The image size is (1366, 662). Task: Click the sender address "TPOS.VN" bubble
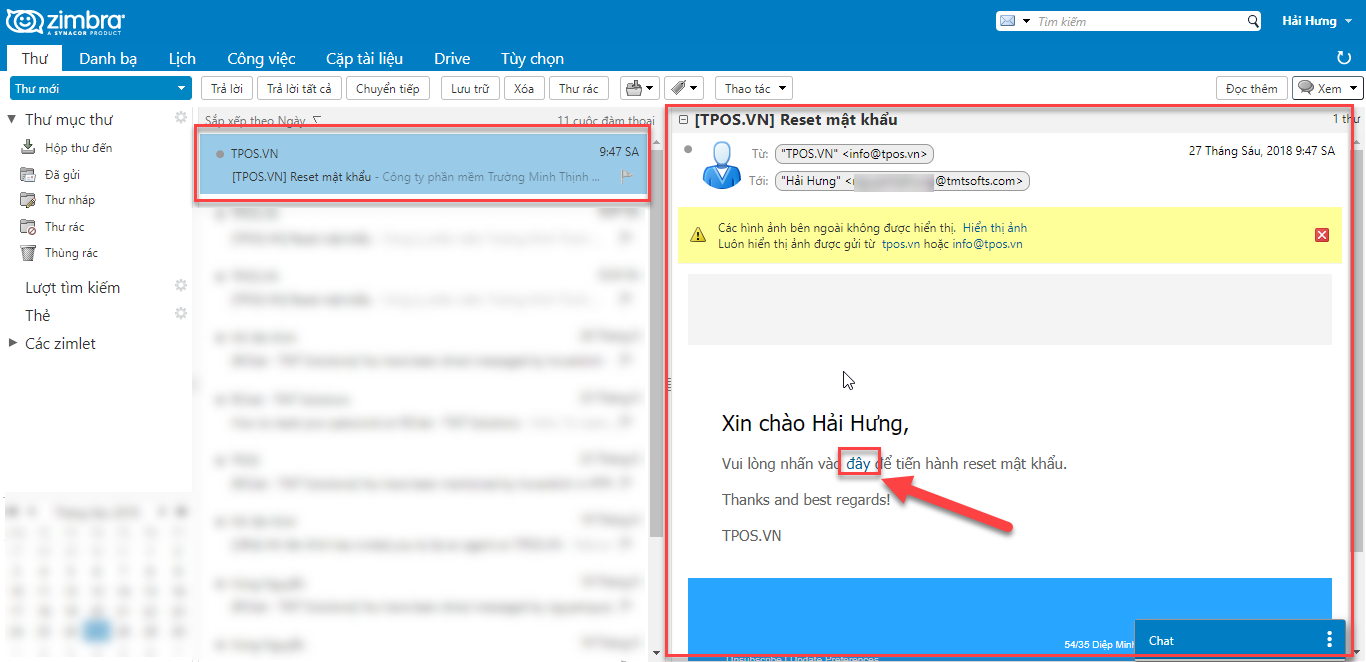pos(855,154)
